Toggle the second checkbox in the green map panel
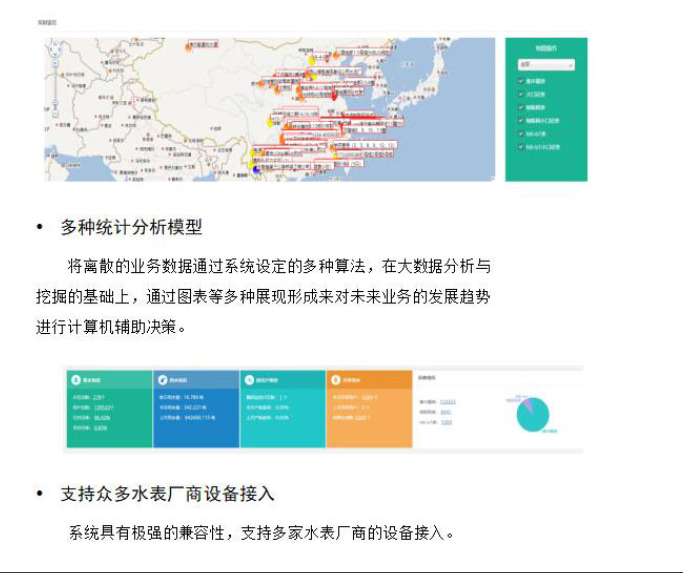Screen dimensions: 683x573 [521, 94]
